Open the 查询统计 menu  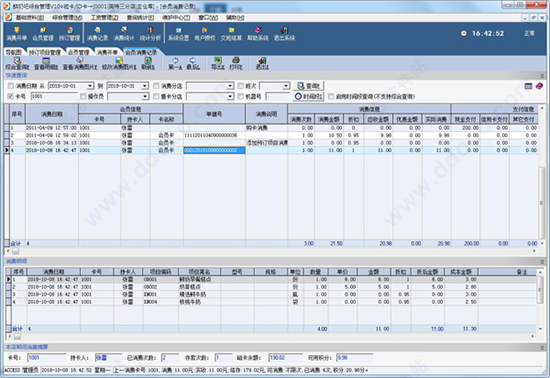[x=140, y=17]
